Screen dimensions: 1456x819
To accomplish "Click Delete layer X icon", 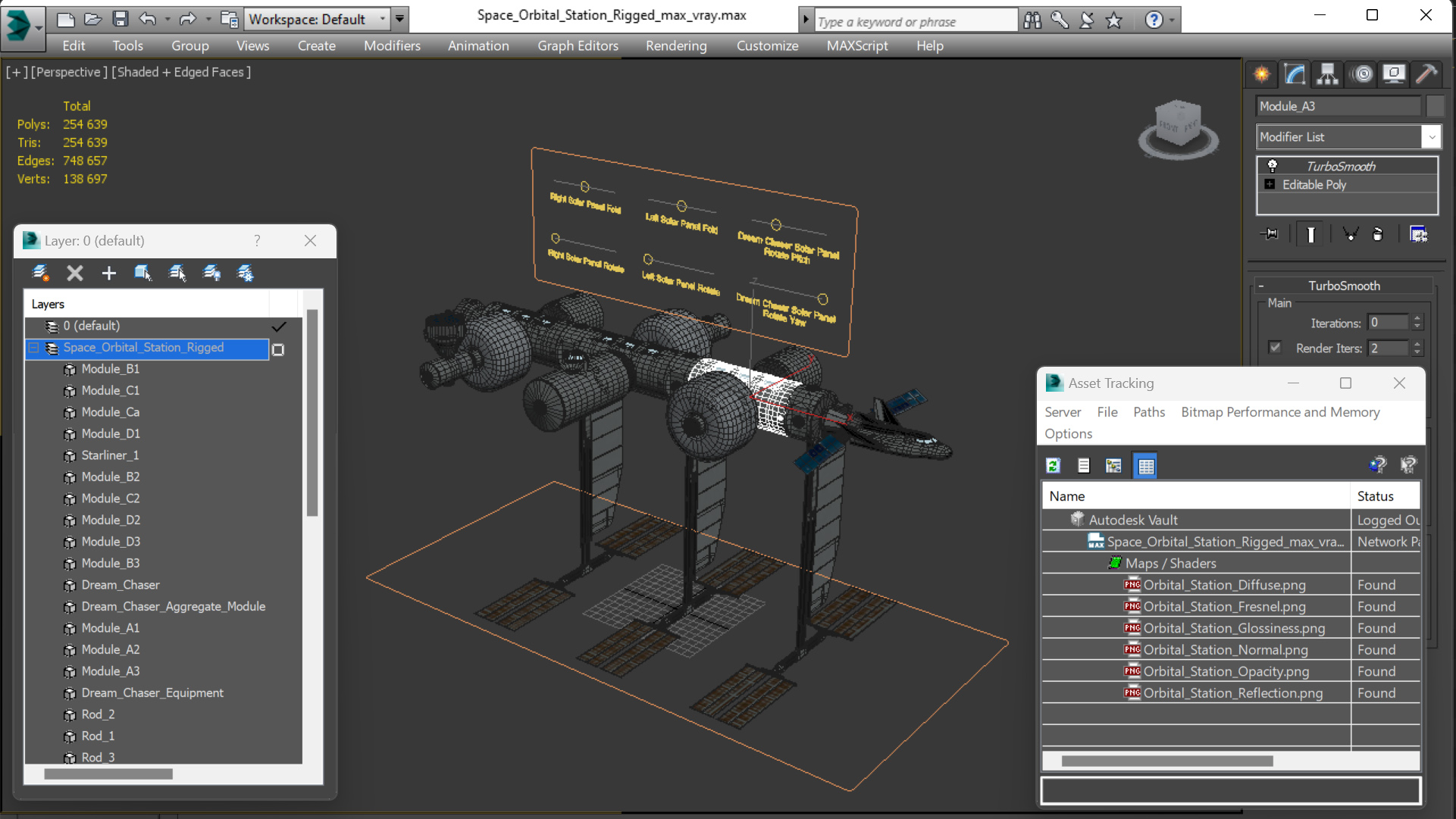I will pos(74,273).
